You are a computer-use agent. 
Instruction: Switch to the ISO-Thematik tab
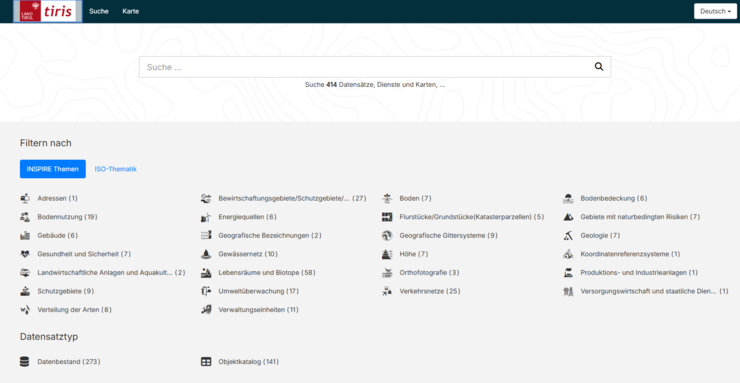(x=116, y=169)
